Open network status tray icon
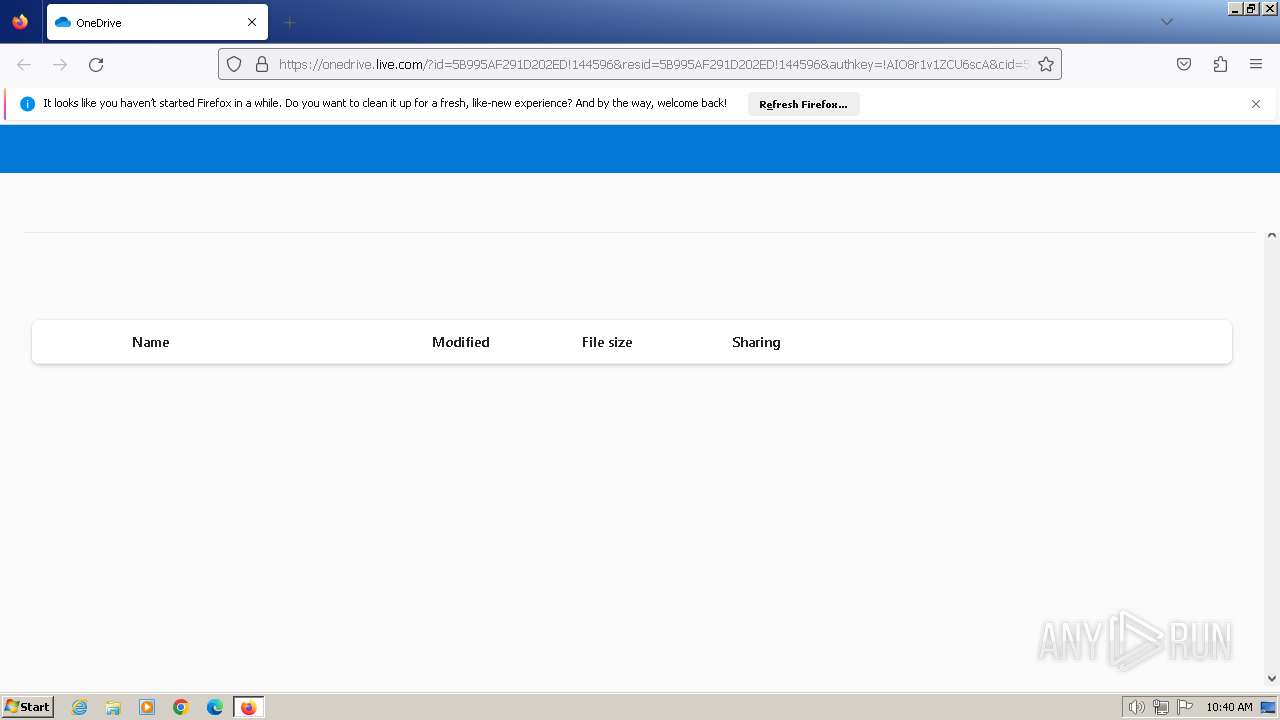This screenshot has width=1280, height=720. pyautogui.click(x=1161, y=707)
